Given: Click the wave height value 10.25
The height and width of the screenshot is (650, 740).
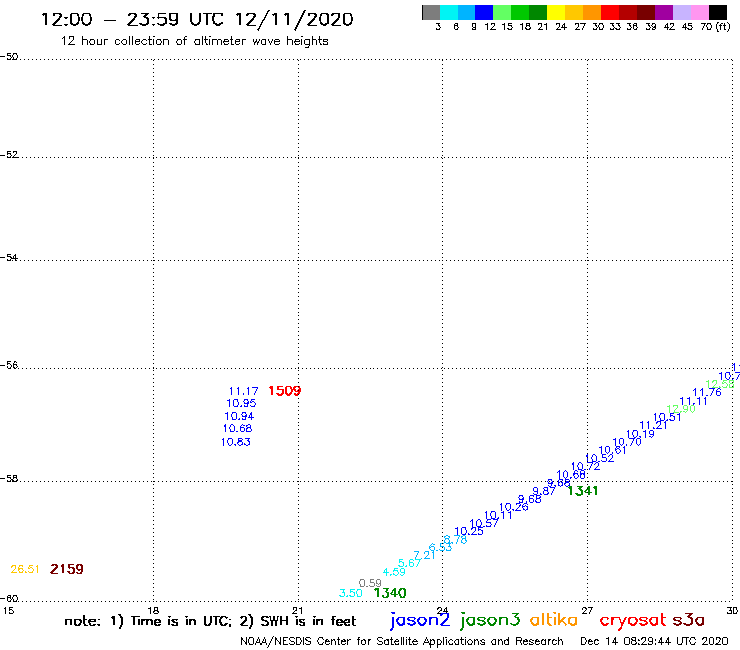Looking at the screenshot, I should click(x=469, y=532).
